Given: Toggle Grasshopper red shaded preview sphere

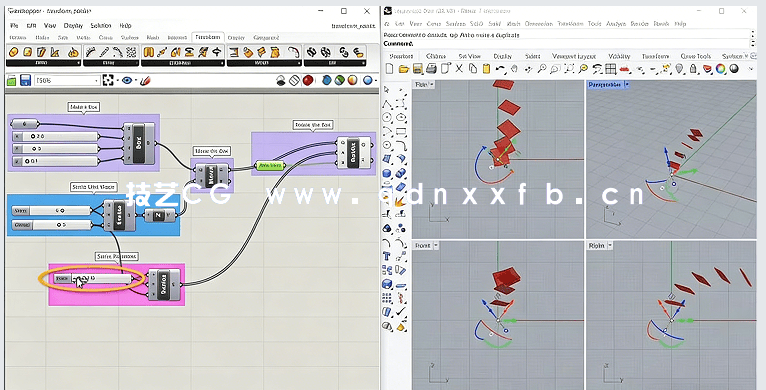Looking at the screenshot, I should (x=308, y=81).
